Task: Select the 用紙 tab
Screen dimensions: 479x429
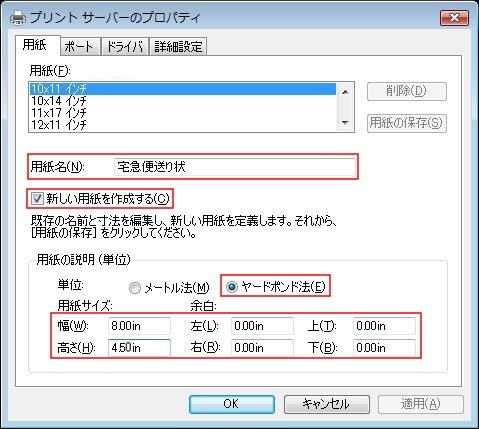Action: [35, 45]
